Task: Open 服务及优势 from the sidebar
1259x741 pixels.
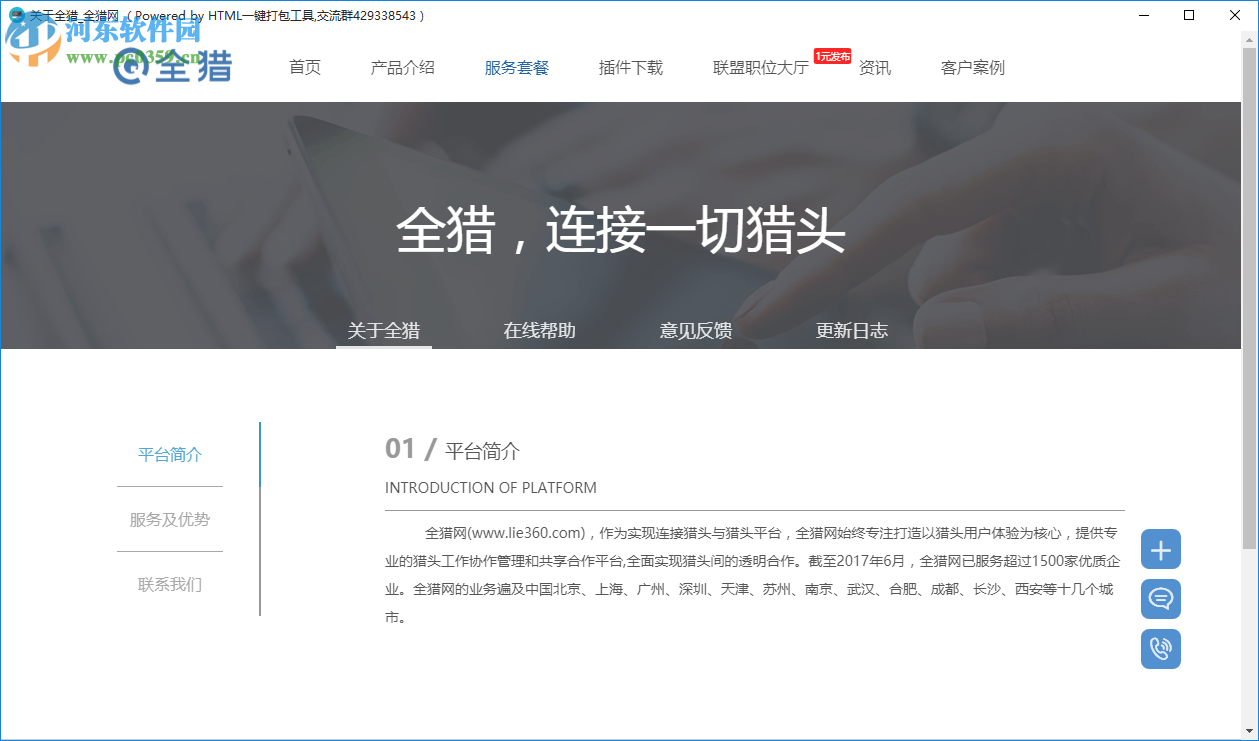Action: (169, 519)
